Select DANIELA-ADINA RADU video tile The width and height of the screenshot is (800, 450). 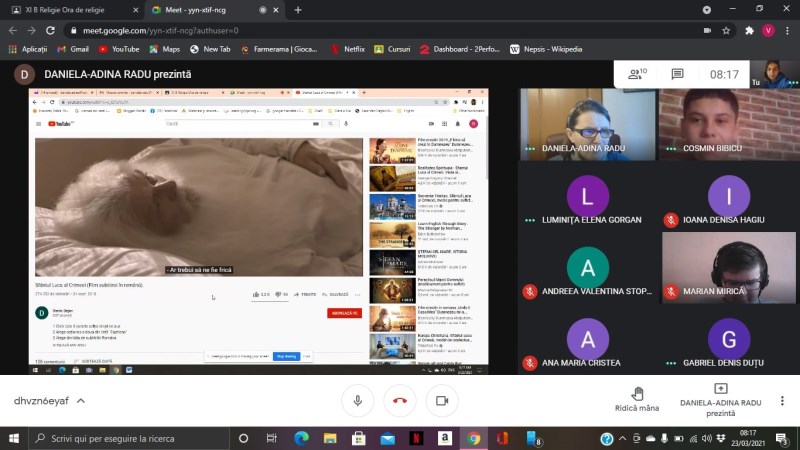coord(587,124)
